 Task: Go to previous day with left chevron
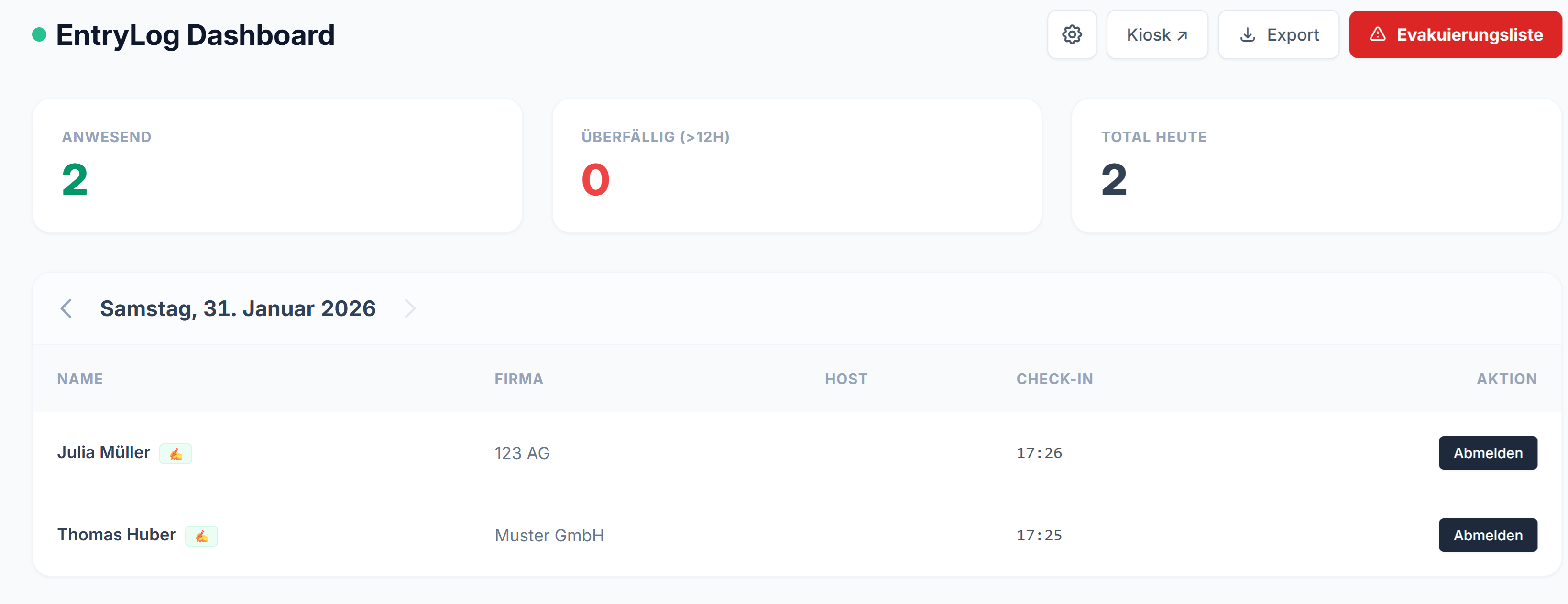pos(66,309)
